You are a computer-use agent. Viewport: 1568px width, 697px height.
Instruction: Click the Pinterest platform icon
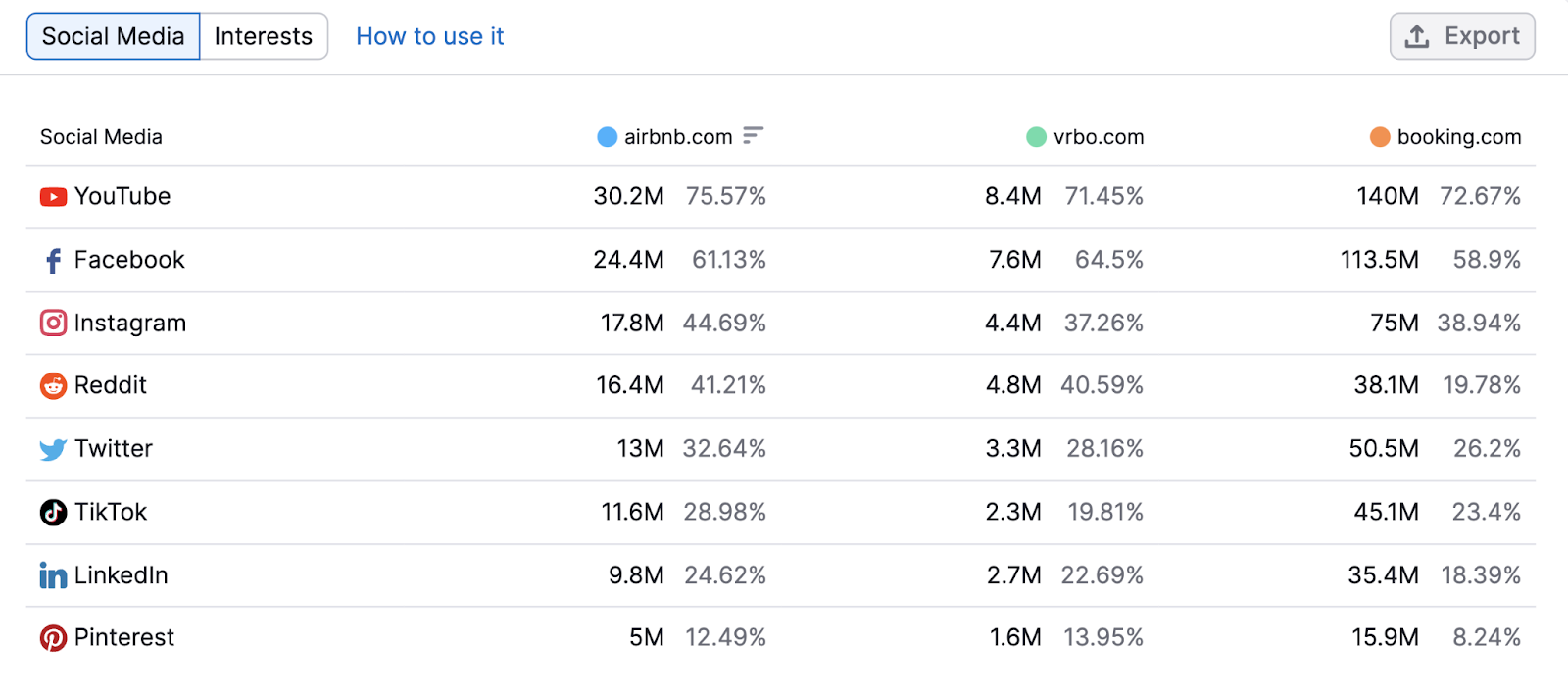(x=53, y=637)
